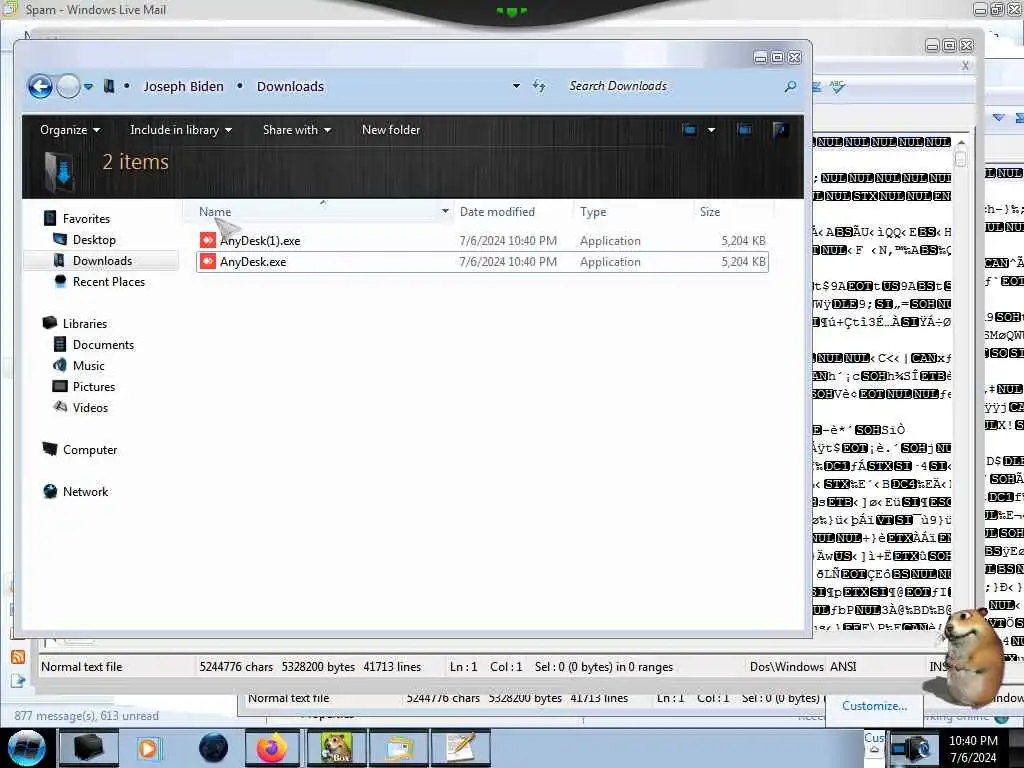Click the Change your view icon
This screenshot has height=768, width=1024.
point(690,130)
